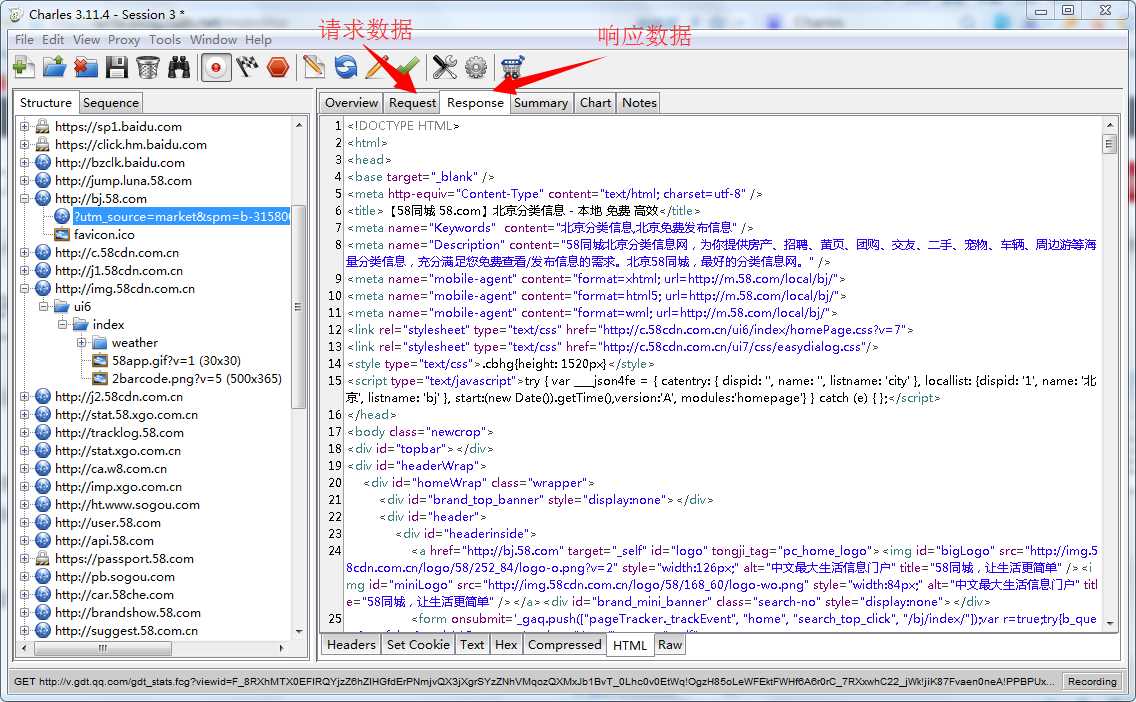Show the Raw sub-tab
This screenshot has height=702, width=1136.
coord(670,645)
